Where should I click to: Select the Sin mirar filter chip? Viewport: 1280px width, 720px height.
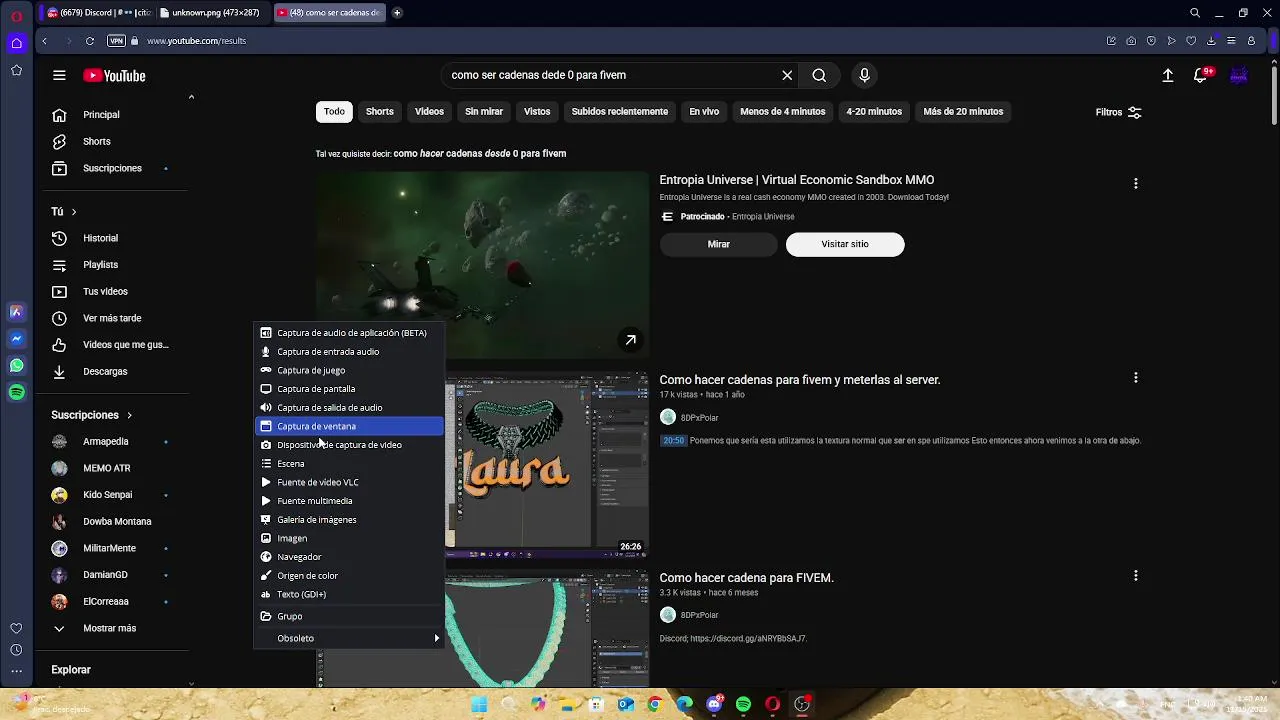(484, 112)
